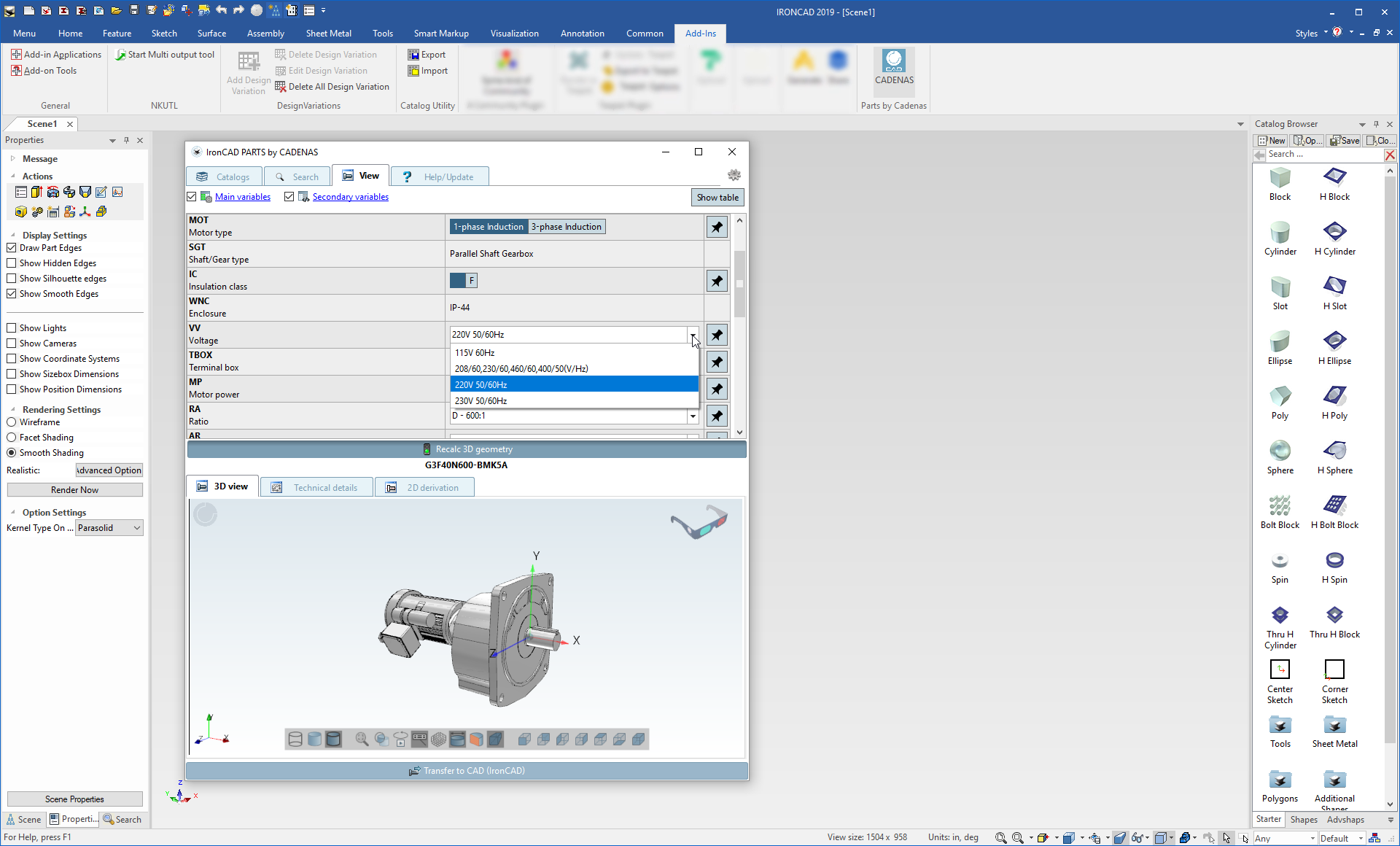The image size is (1400, 846).
Task: Select the blue insulation class F swatch
Action: tap(458, 281)
